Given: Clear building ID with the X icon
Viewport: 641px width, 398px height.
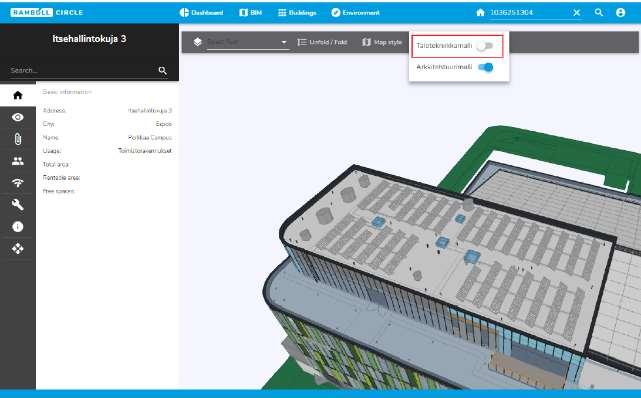Looking at the screenshot, I should point(576,13).
